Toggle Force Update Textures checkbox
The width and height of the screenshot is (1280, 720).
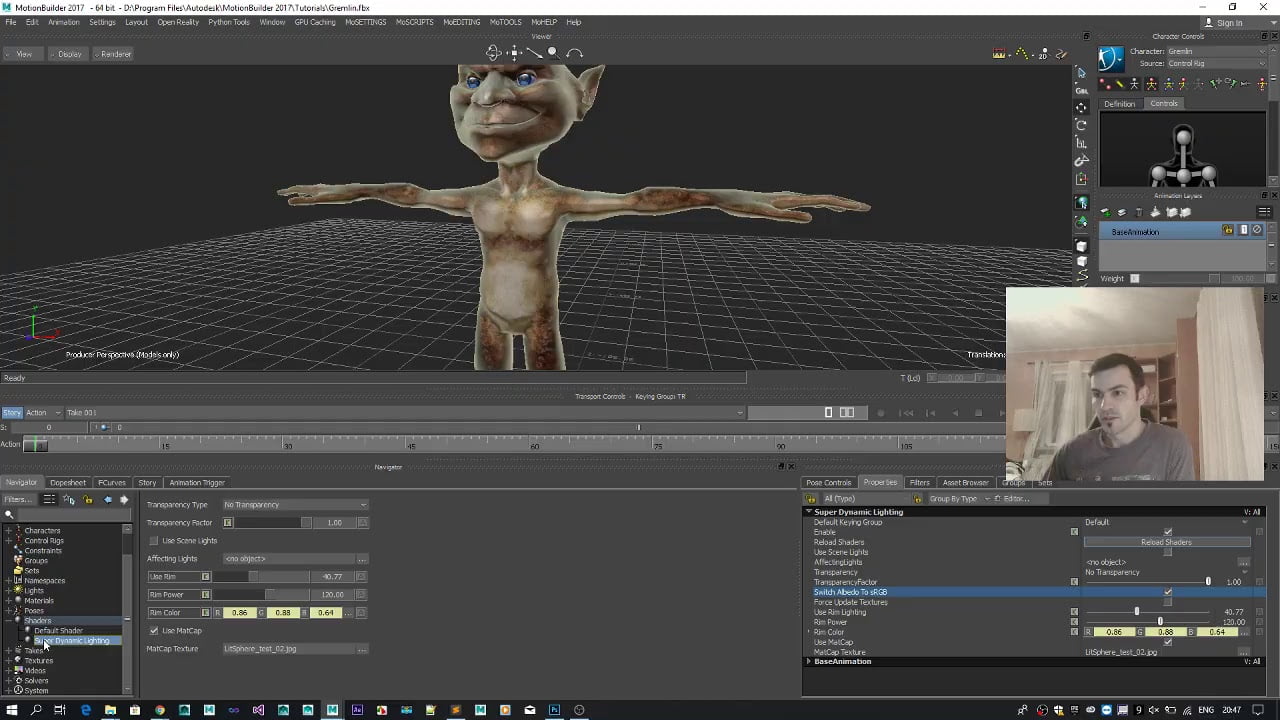tap(1167, 602)
